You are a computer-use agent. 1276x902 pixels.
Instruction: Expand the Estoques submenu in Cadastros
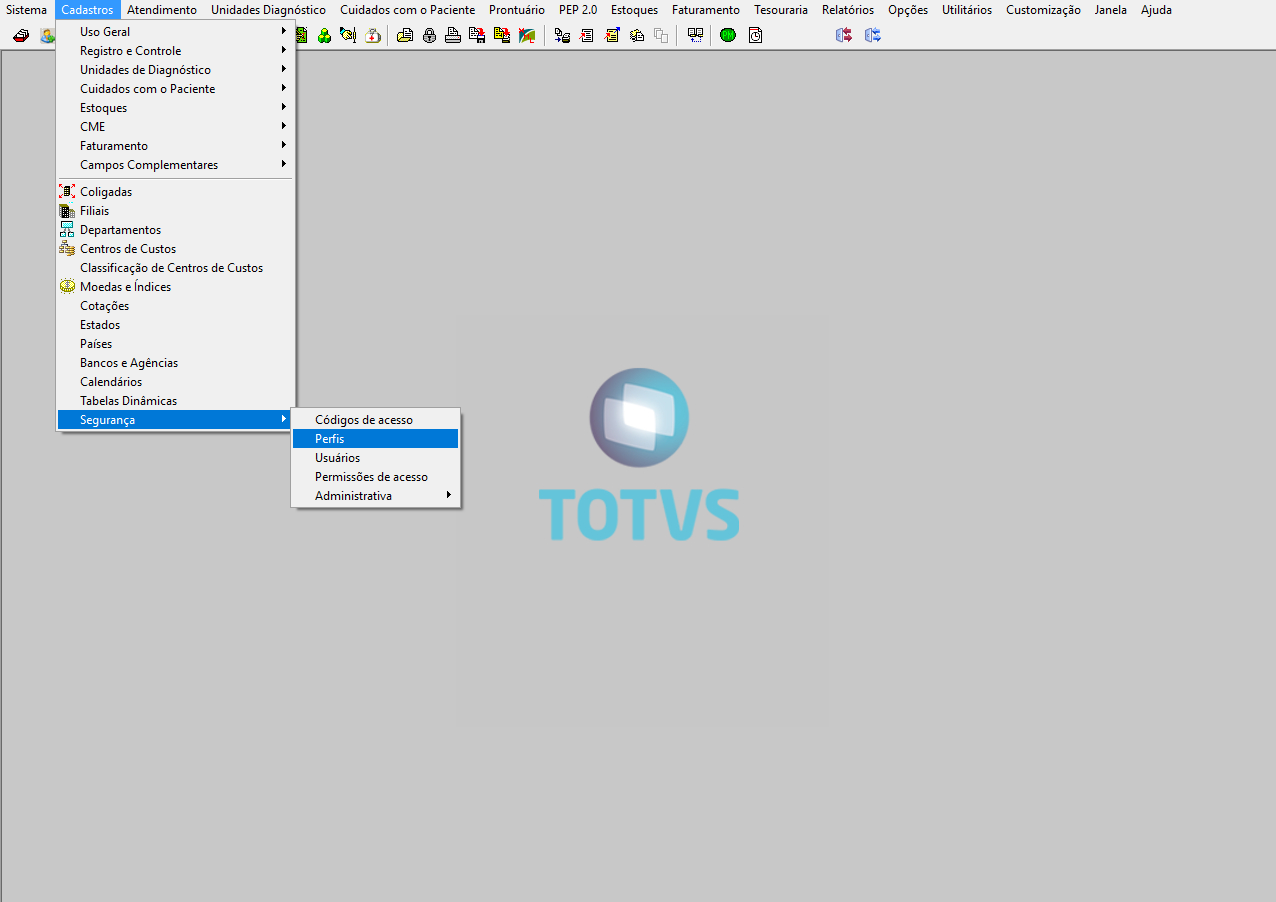point(175,108)
